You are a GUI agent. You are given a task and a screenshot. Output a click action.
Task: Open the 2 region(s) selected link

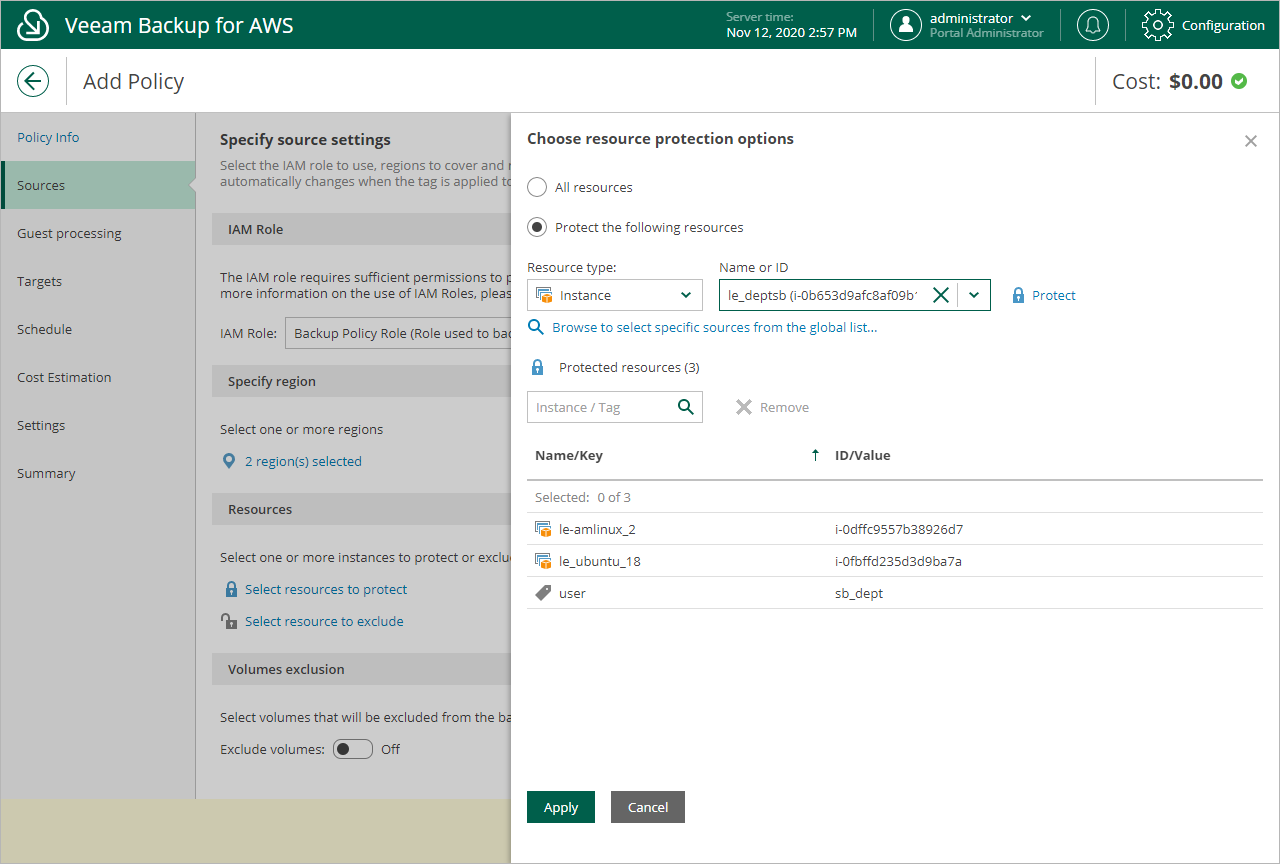pyautogui.click(x=303, y=461)
